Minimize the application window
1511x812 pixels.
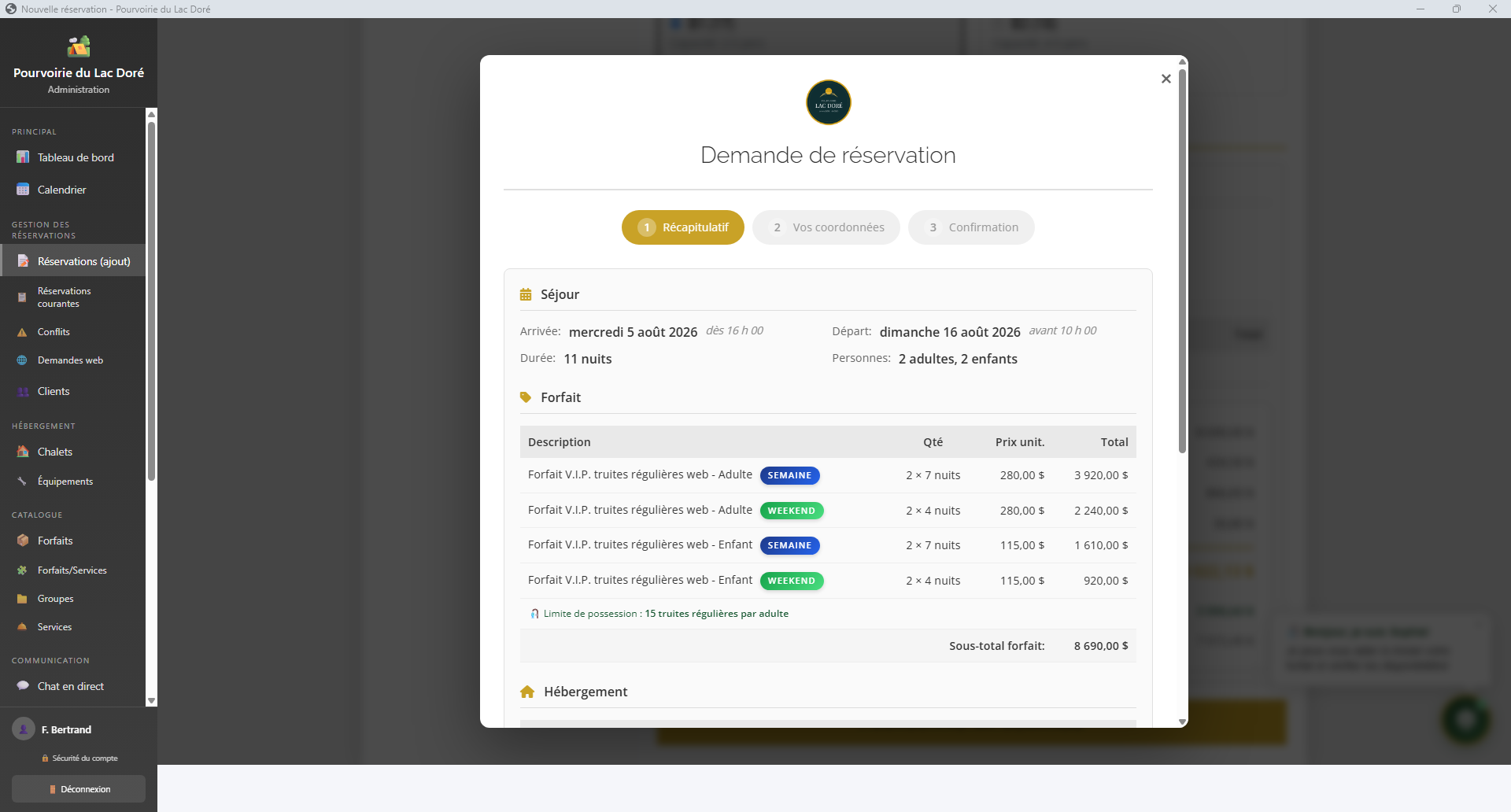tap(1420, 9)
